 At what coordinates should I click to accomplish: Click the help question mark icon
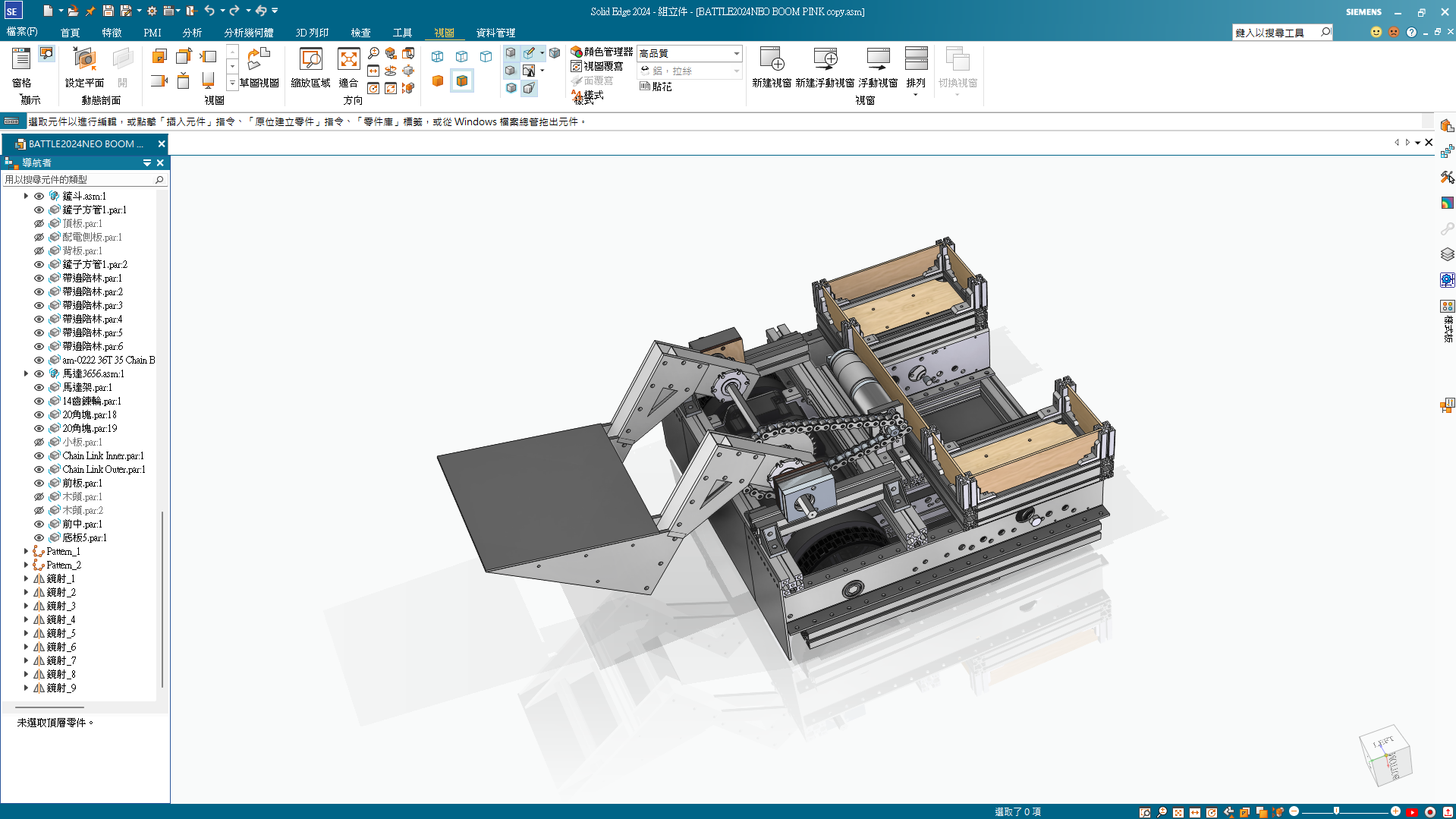click(x=1411, y=32)
